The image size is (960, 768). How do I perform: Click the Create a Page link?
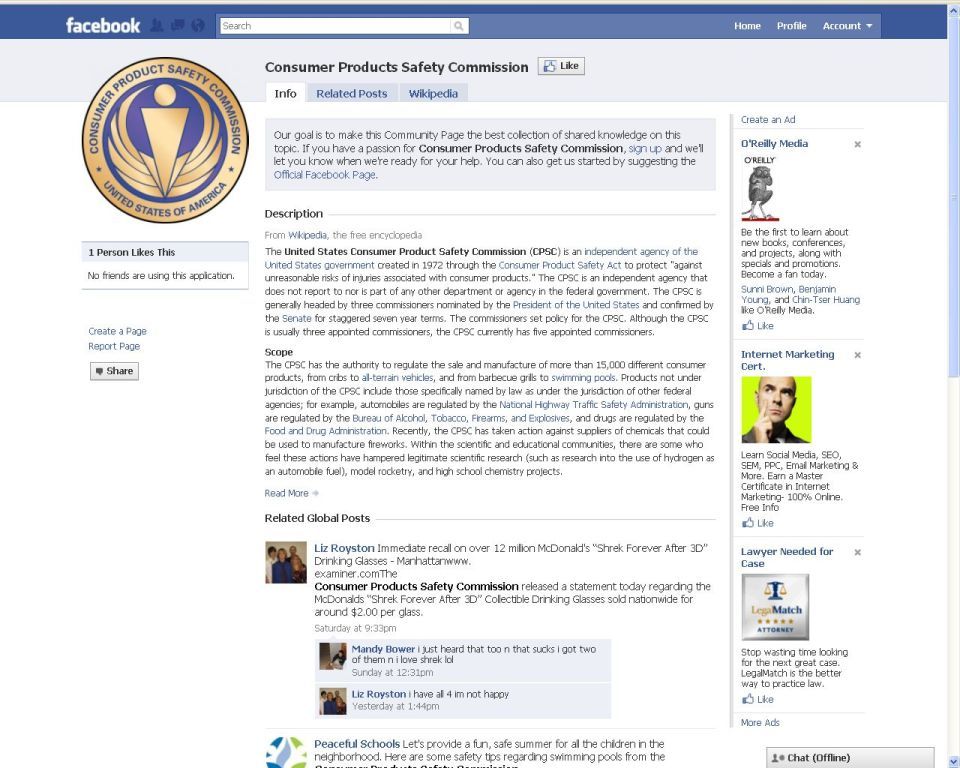pos(118,331)
